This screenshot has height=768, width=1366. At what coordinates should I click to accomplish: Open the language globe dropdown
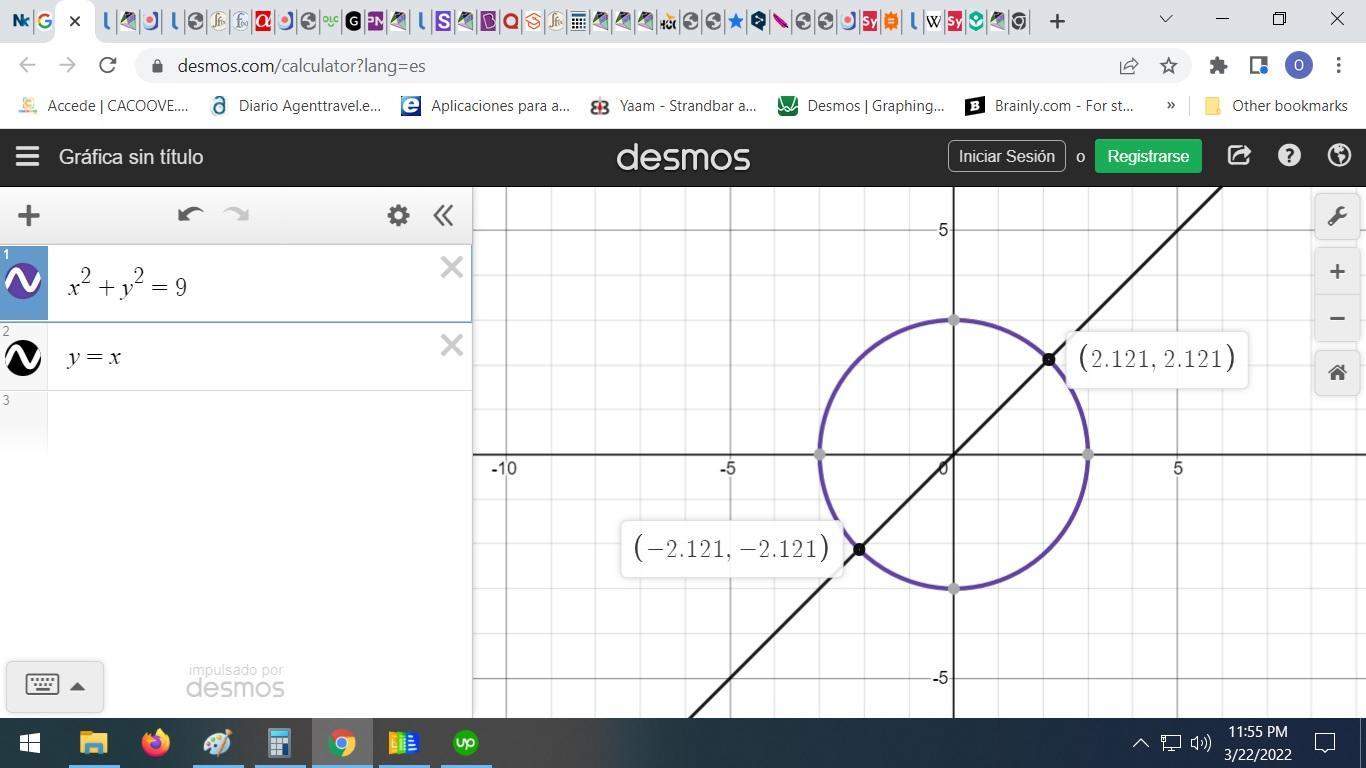(x=1338, y=156)
